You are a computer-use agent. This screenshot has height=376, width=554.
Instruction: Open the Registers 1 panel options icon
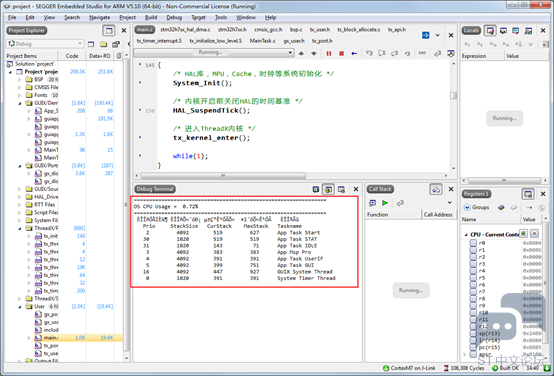pos(528,194)
